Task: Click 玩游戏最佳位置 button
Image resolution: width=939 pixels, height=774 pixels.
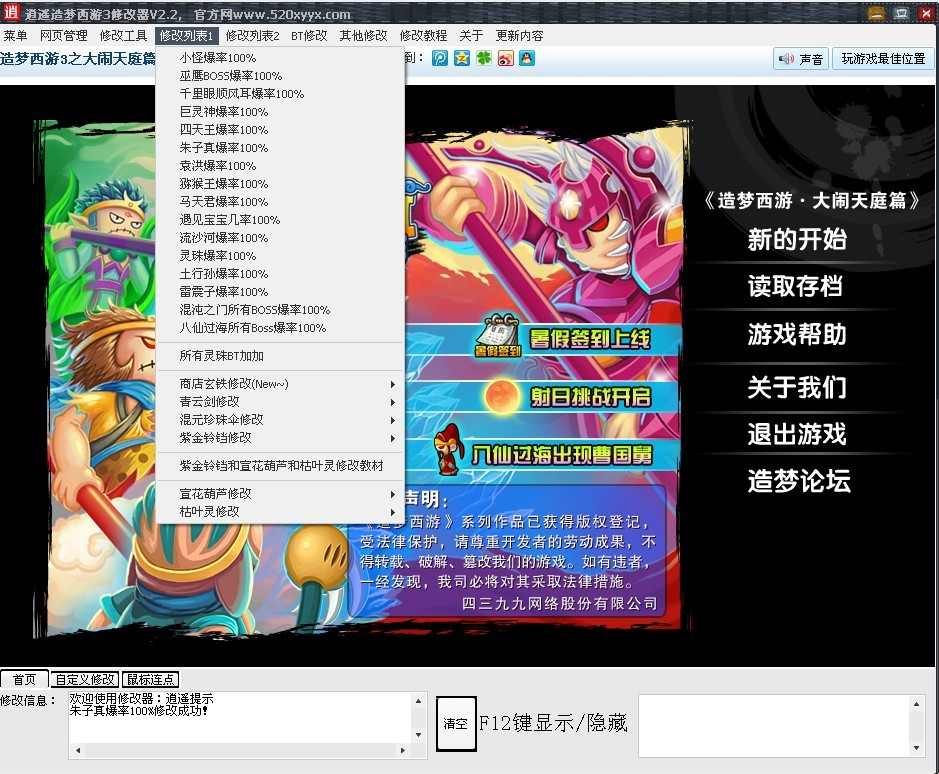Action: pos(883,59)
